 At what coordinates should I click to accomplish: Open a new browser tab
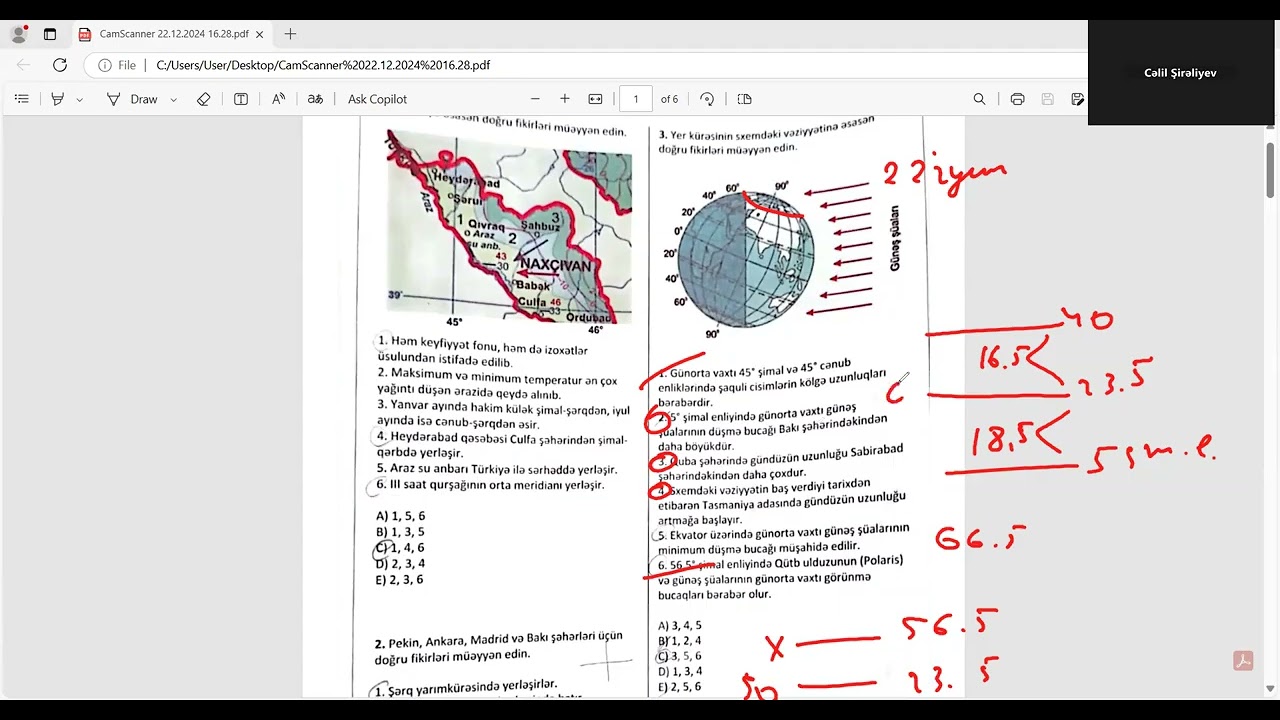coord(290,34)
